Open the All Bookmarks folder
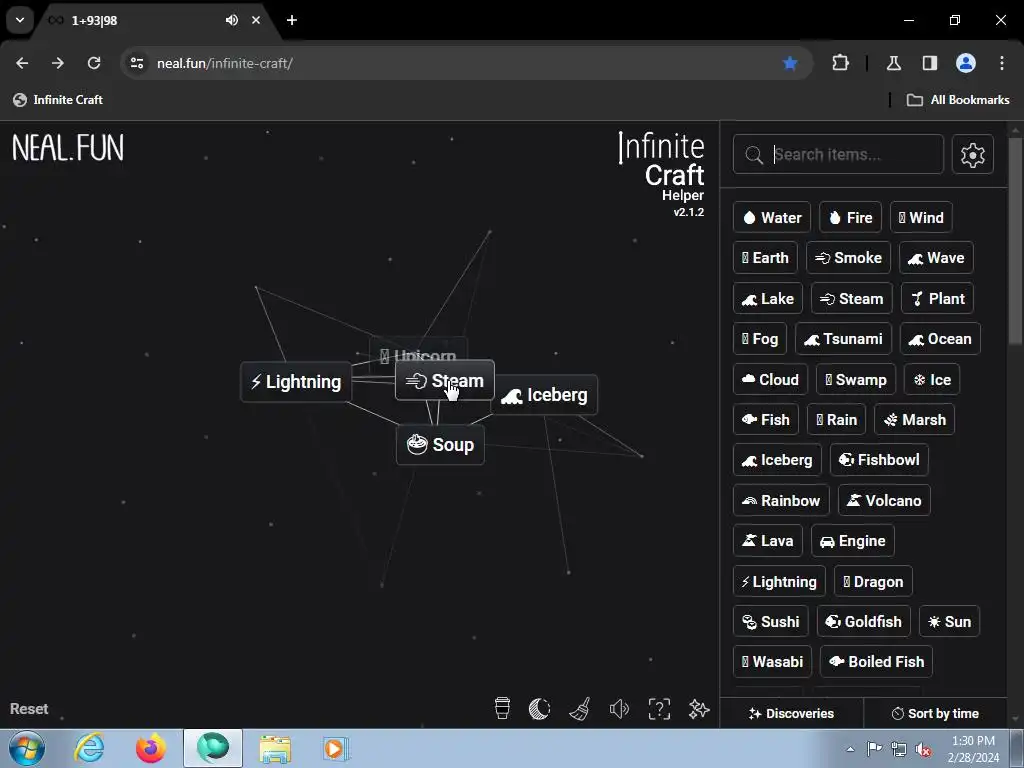 (958, 99)
